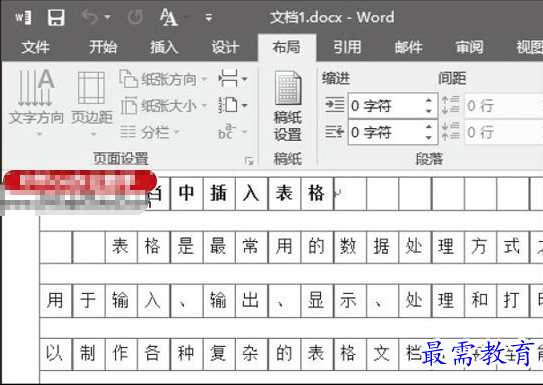This screenshot has width=543, height=385.
Task: Click the spacing before 0 行 field
Action: tap(504, 106)
